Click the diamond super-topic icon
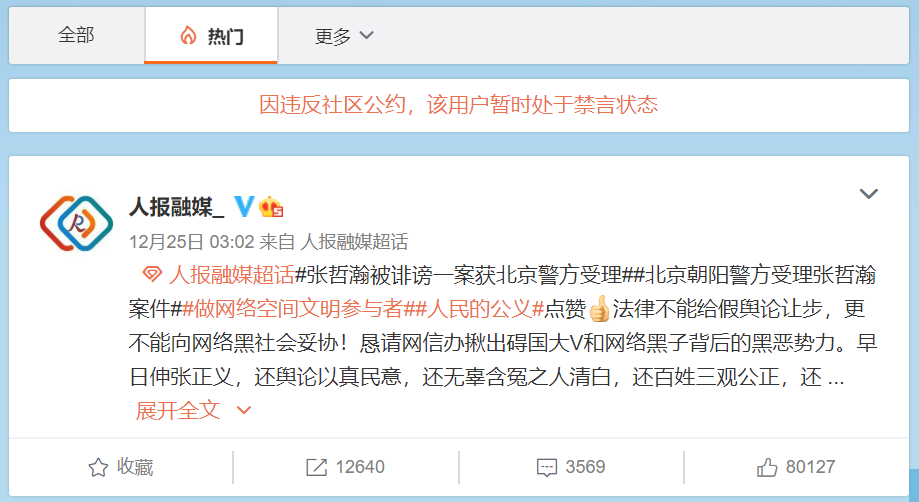 click(152, 274)
